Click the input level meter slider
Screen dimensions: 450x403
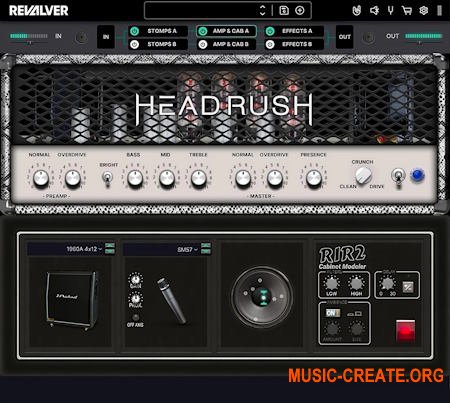click(29, 37)
